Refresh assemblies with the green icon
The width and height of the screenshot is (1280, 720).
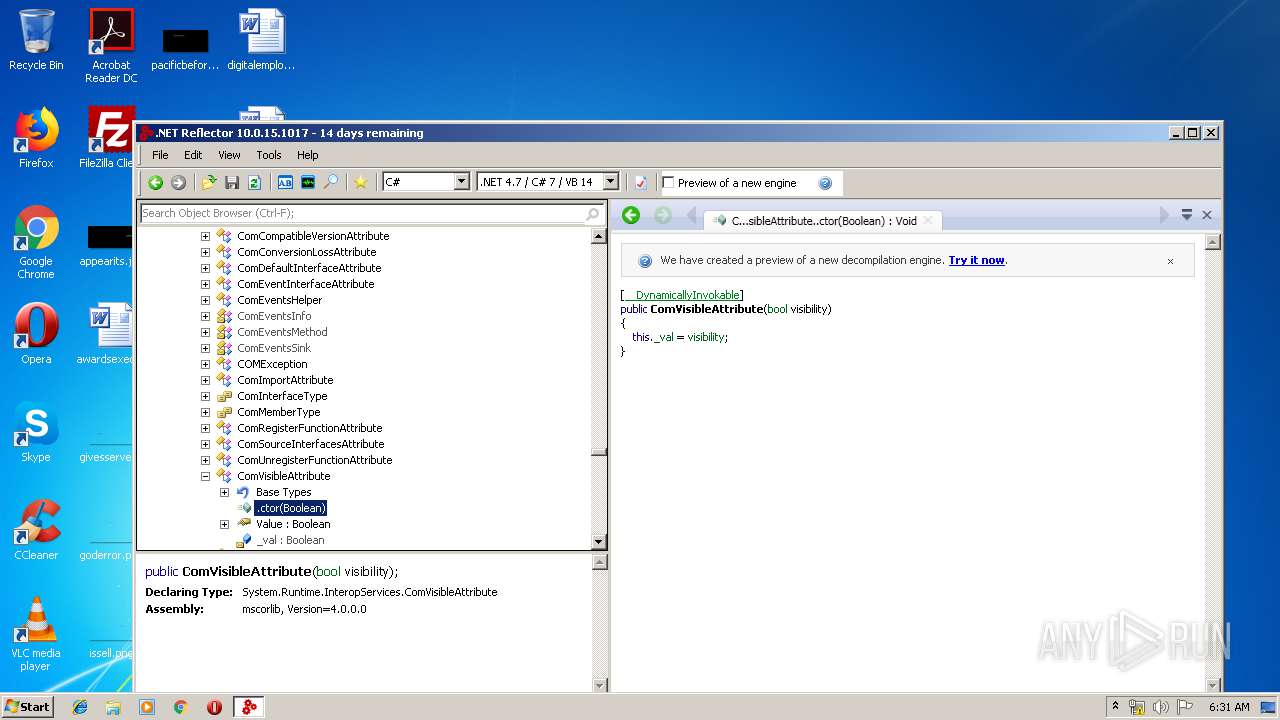(254, 182)
